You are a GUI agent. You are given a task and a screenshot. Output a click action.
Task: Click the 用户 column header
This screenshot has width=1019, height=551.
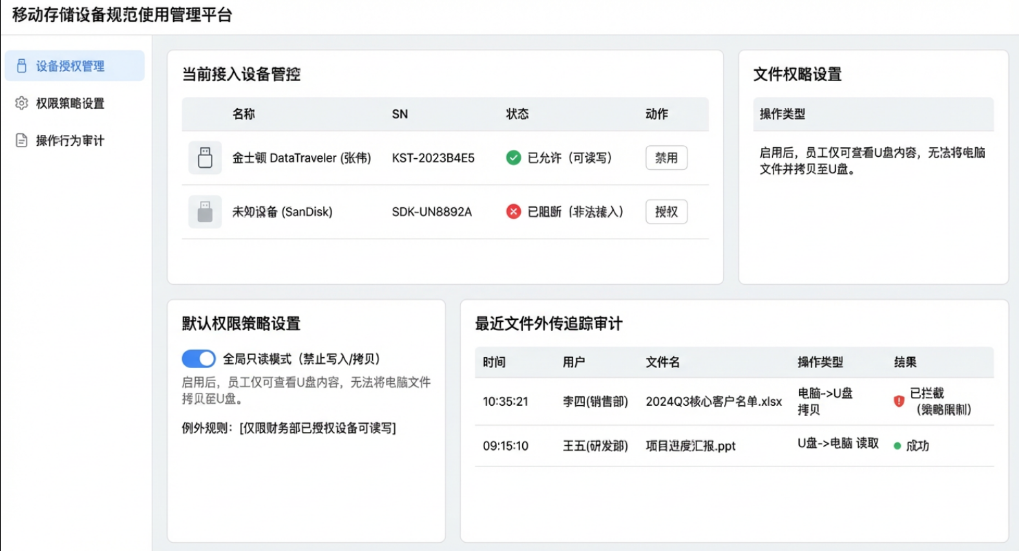pyautogui.click(x=574, y=362)
